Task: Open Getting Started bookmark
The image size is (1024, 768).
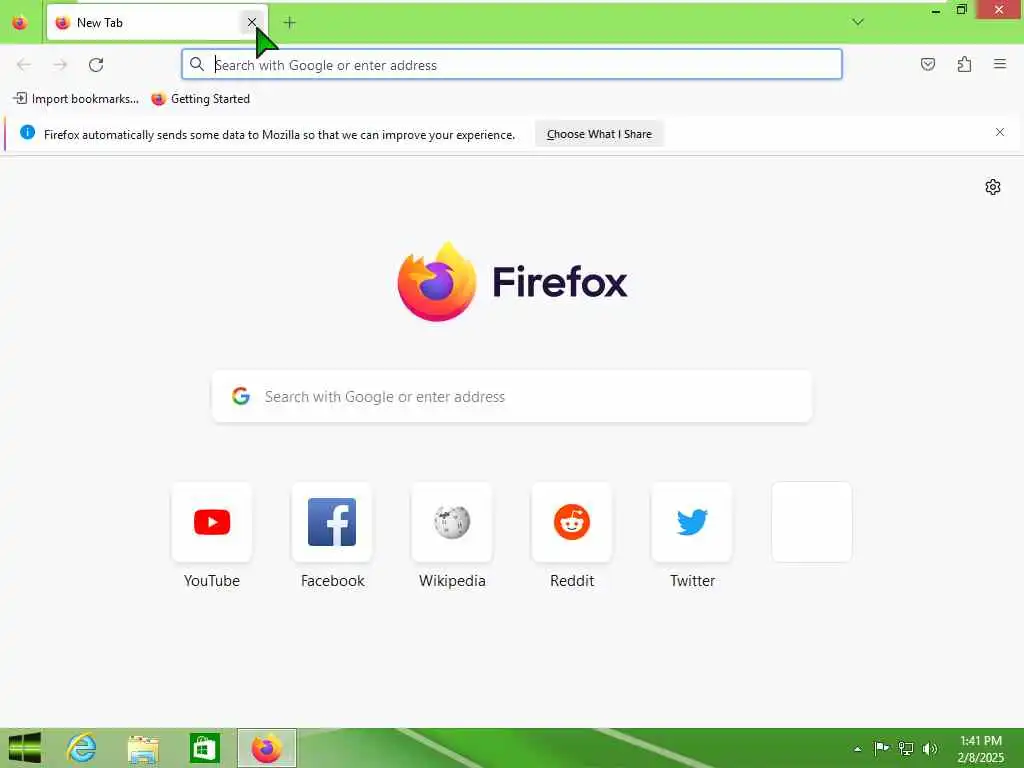Action: click(200, 99)
